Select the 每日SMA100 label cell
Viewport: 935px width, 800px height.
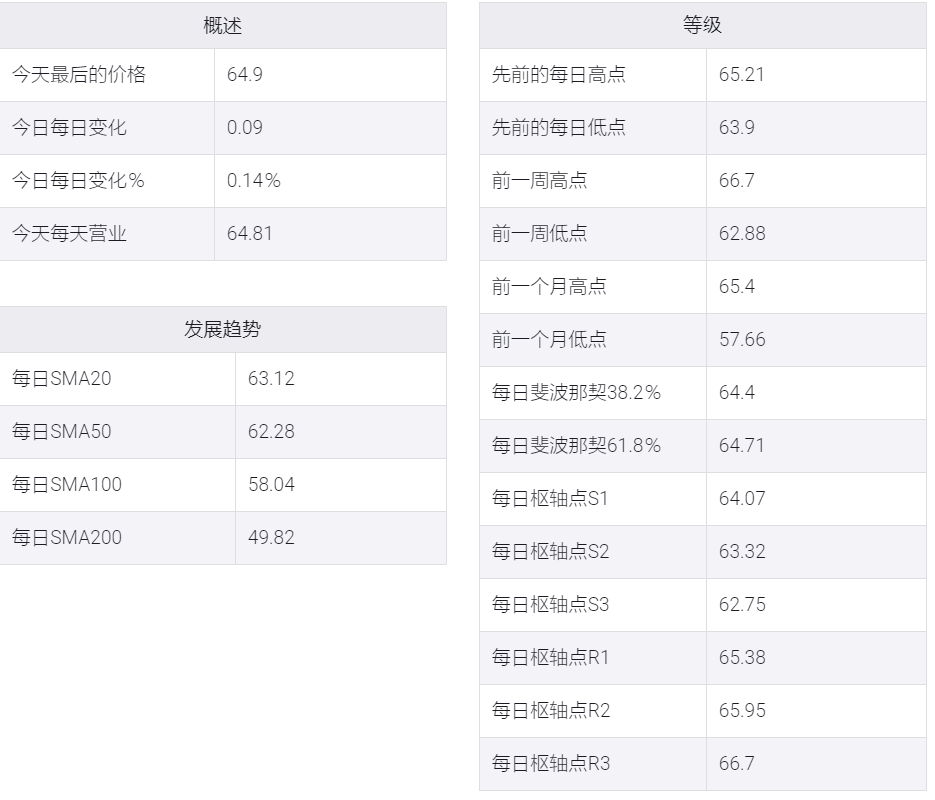[117, 485]
